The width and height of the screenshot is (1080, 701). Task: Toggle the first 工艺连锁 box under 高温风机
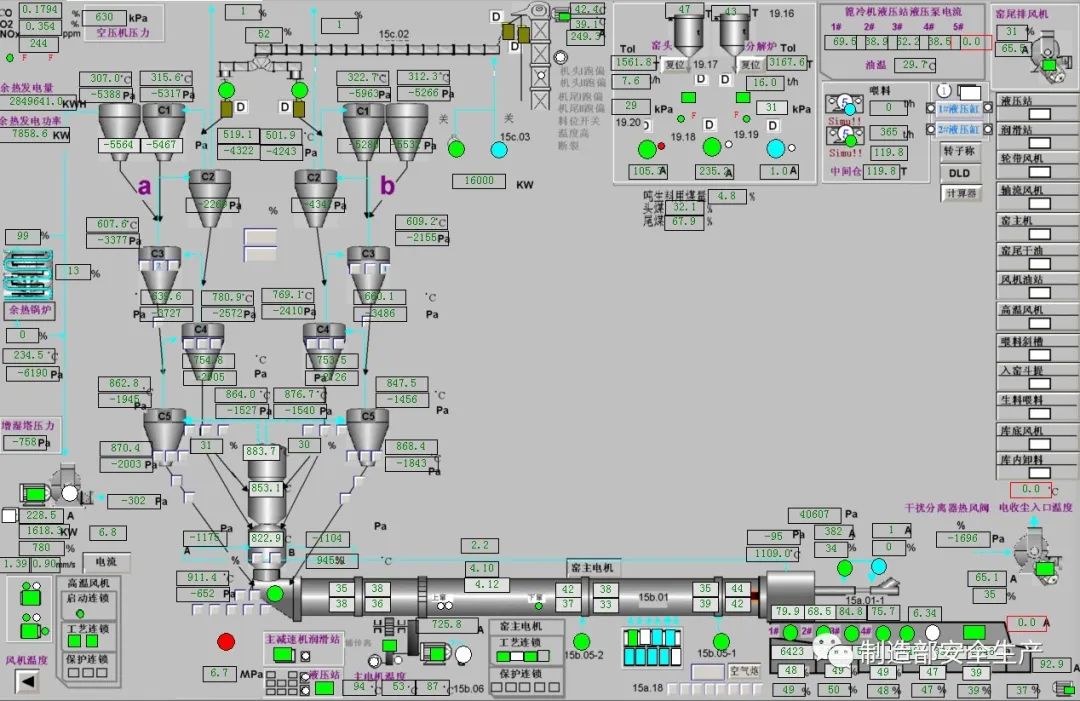pyautogui.click(x=74, y=642)
